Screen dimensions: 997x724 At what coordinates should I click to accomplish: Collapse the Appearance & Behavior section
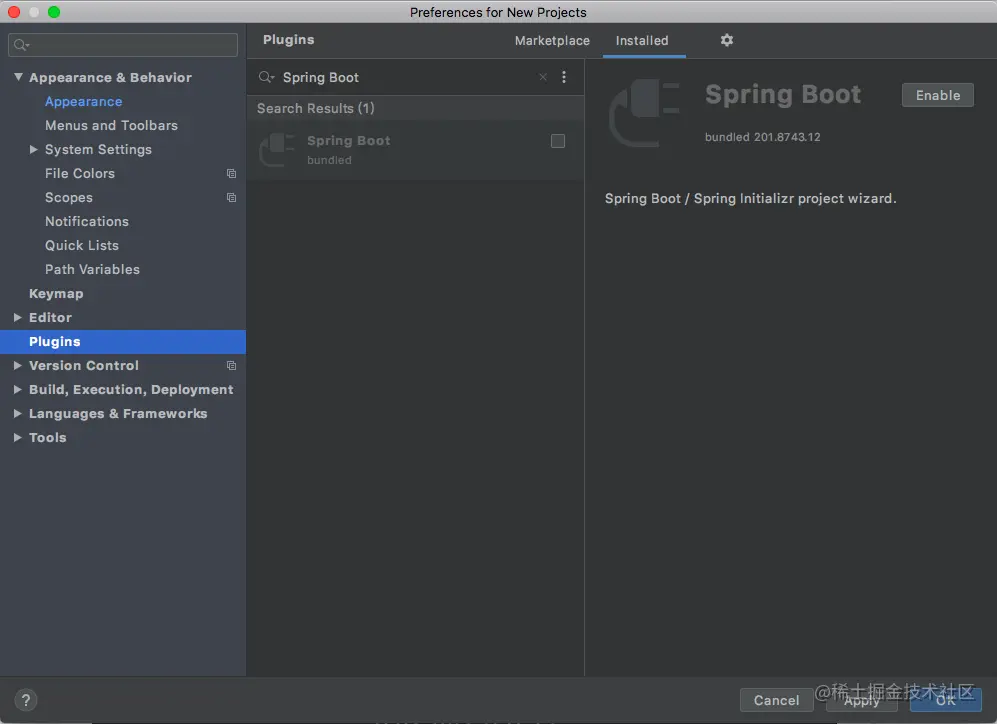pyautogui.click(x=17, y=77)
